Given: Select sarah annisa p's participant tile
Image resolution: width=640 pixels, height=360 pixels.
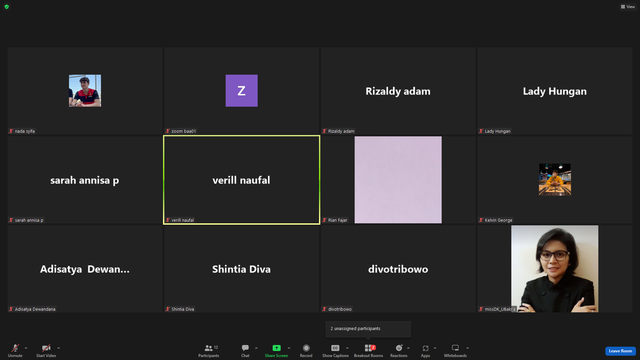Looking at the screenshot, I should pyautogui.click(x=85, y=180).
